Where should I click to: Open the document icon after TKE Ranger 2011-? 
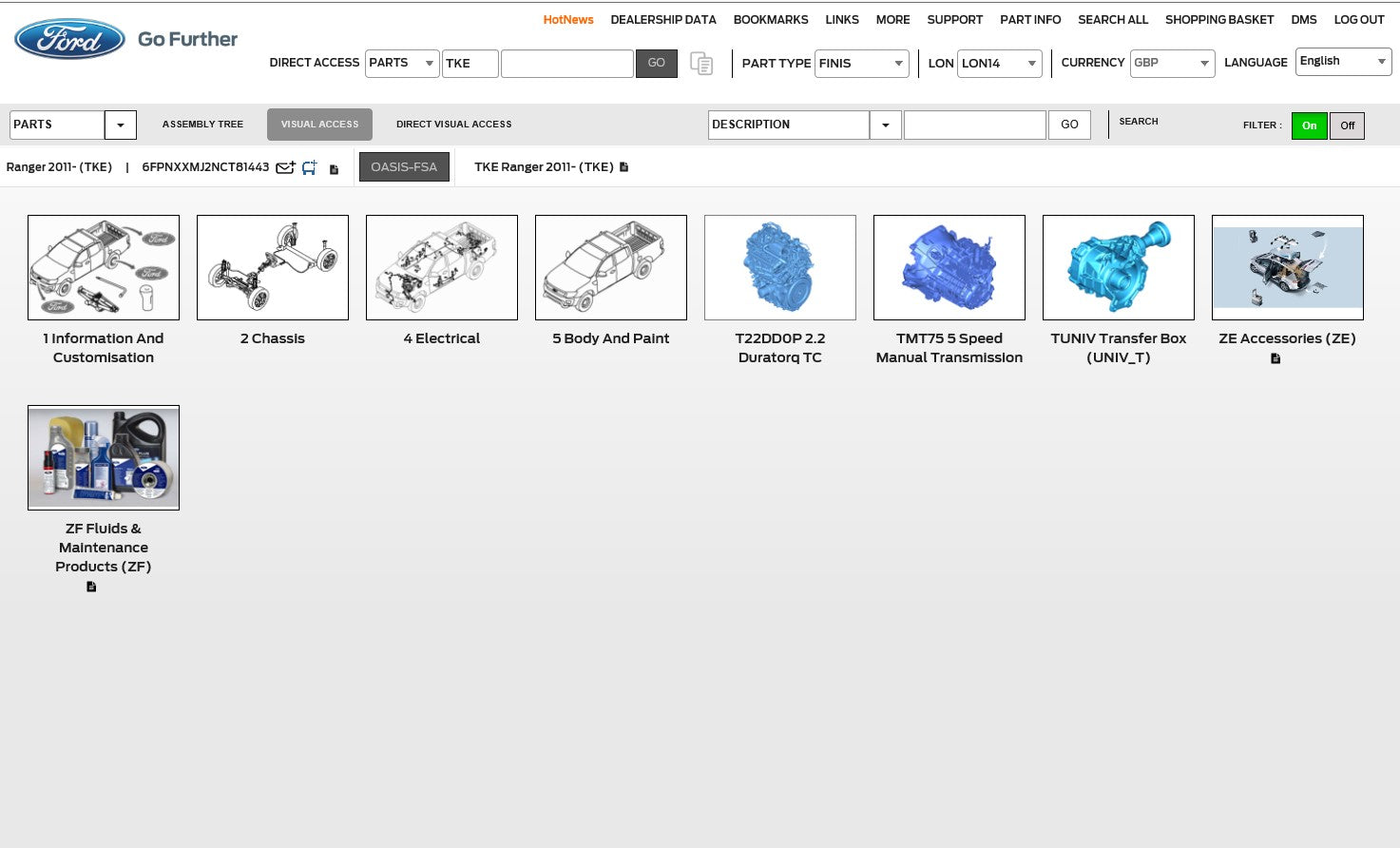pyautogui.click(x=624, y=167)
